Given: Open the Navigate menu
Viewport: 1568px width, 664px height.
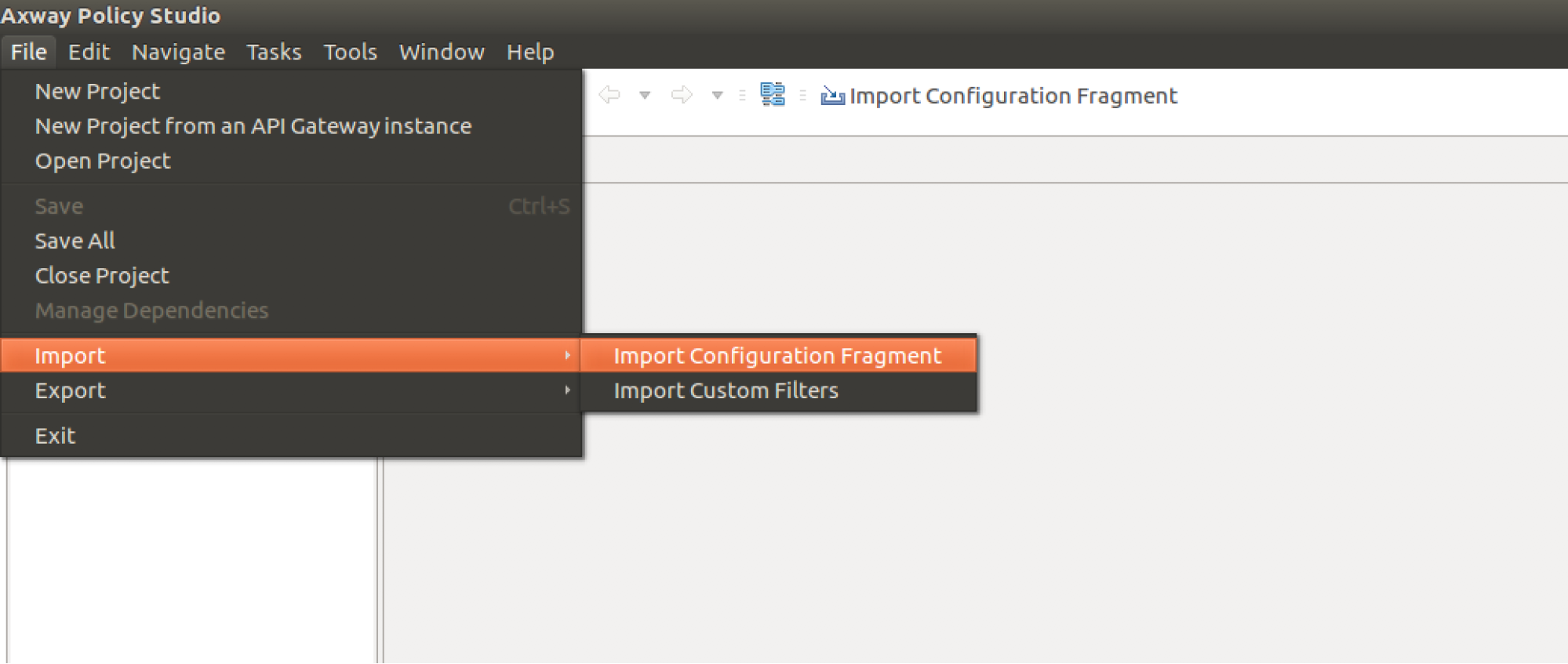Looking at the screenshot, I should tap(178, 52).
